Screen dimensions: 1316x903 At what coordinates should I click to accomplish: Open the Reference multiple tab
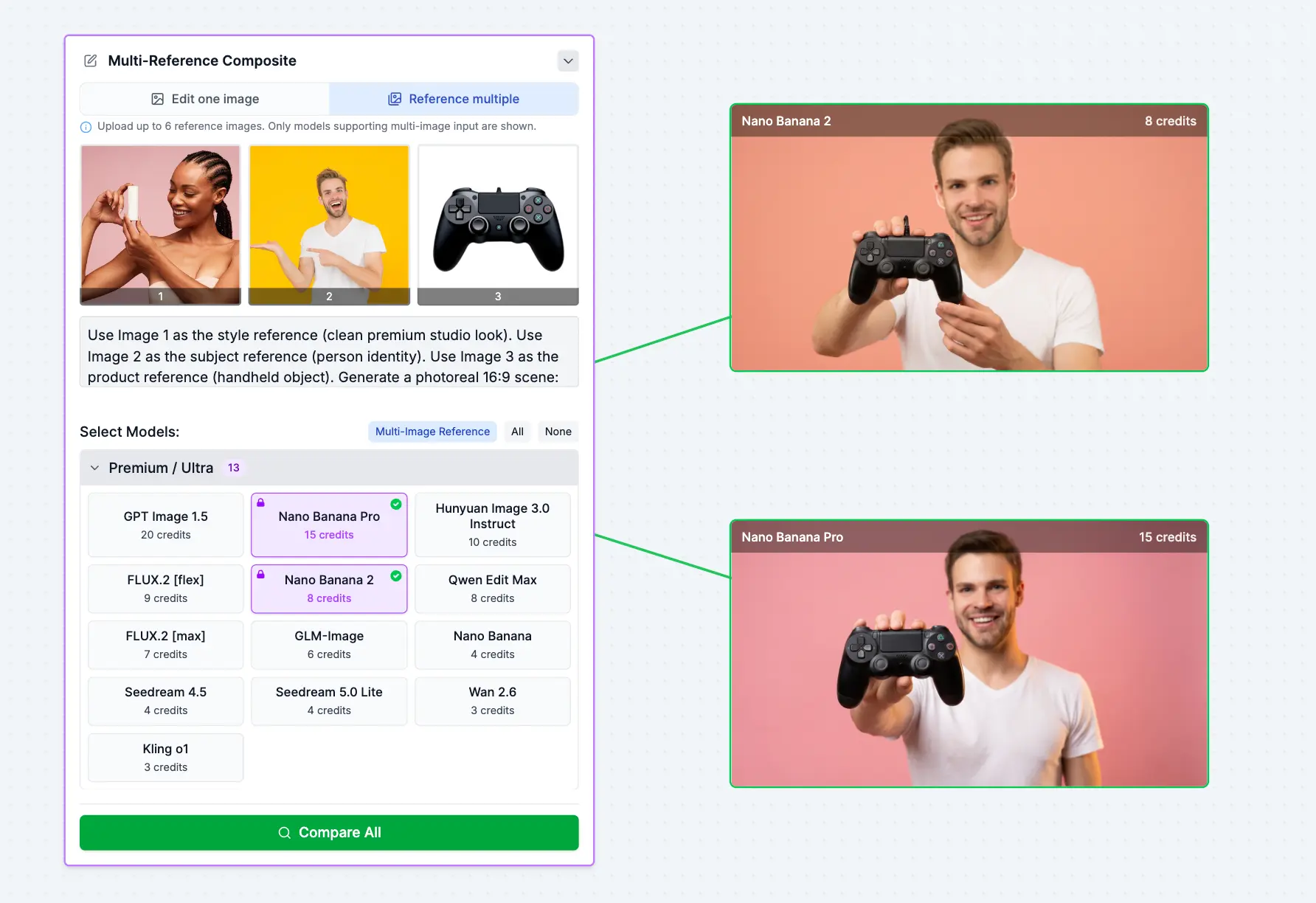point(454,99)
